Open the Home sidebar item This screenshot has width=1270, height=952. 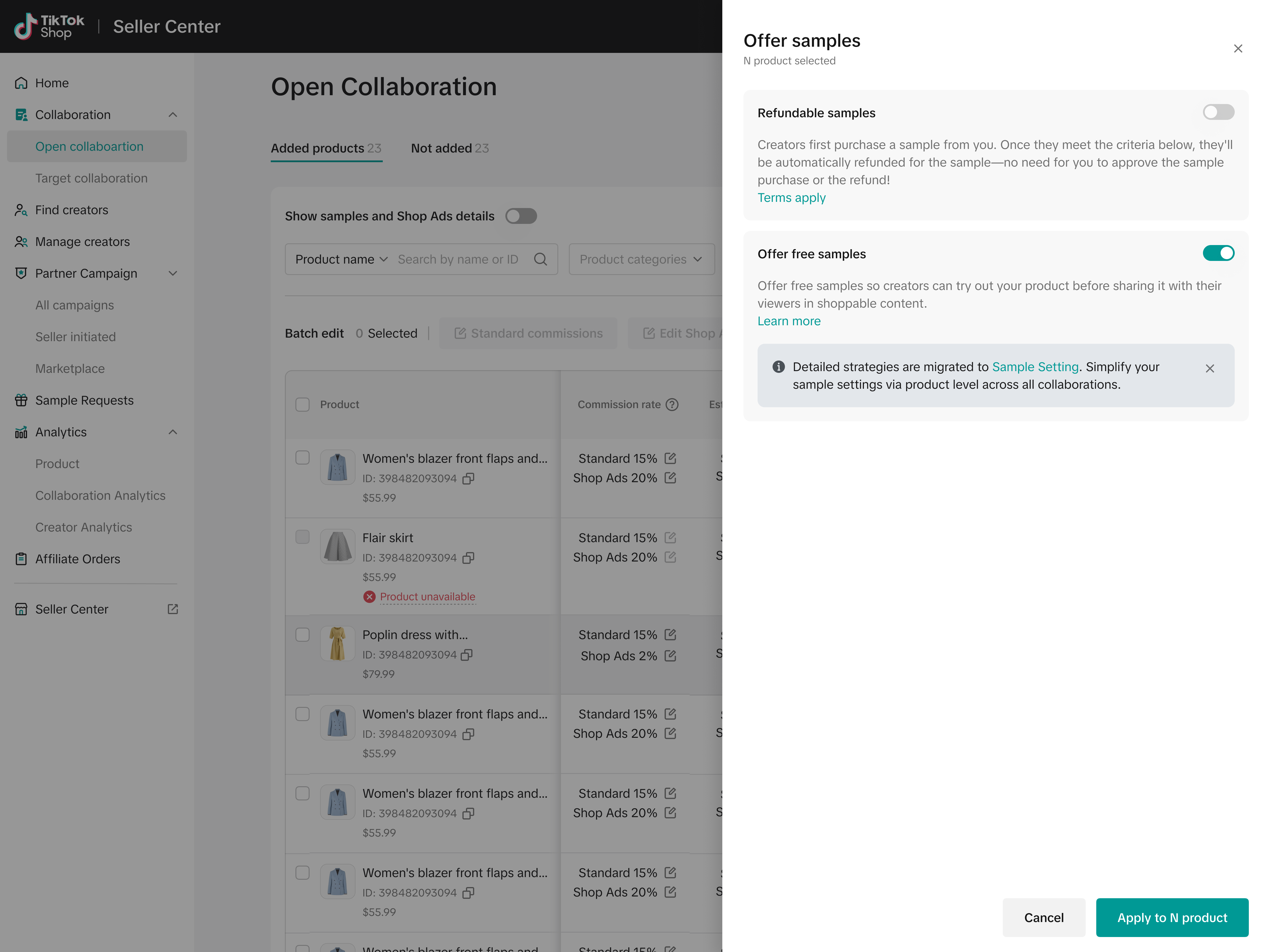pos(96,83)
